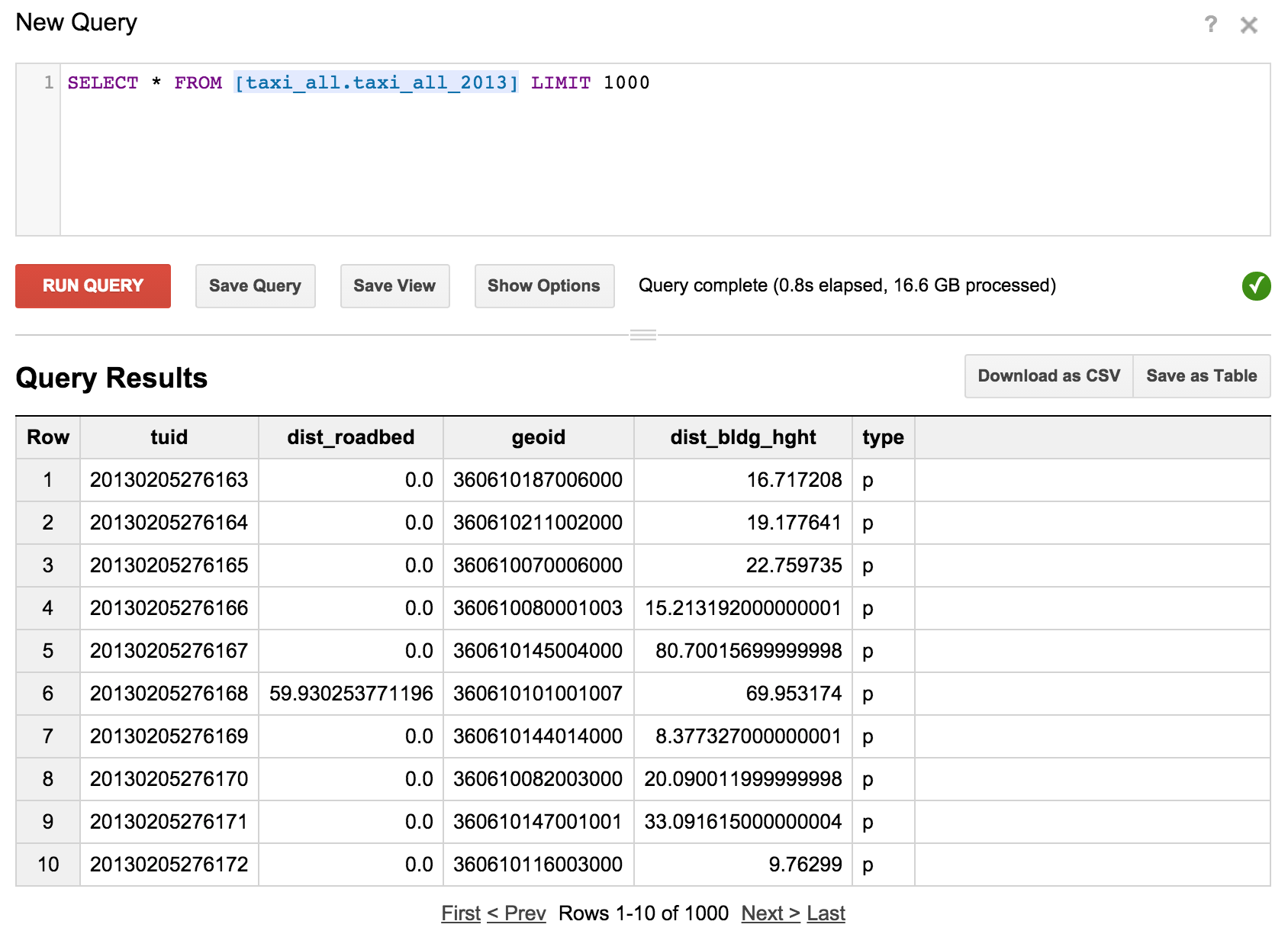This screenshot has height=934, width=1288.
Task: Download the query results as CSV
Action: point(1048,375)
